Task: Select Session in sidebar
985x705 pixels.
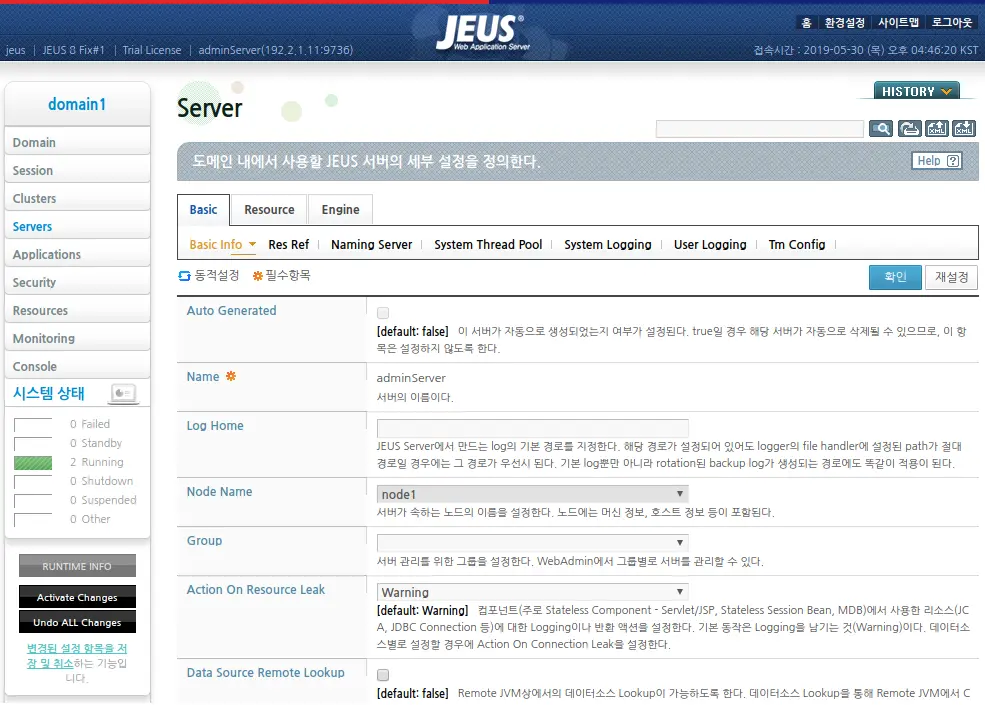Action: pyautogui.click(x=77, y=170)
